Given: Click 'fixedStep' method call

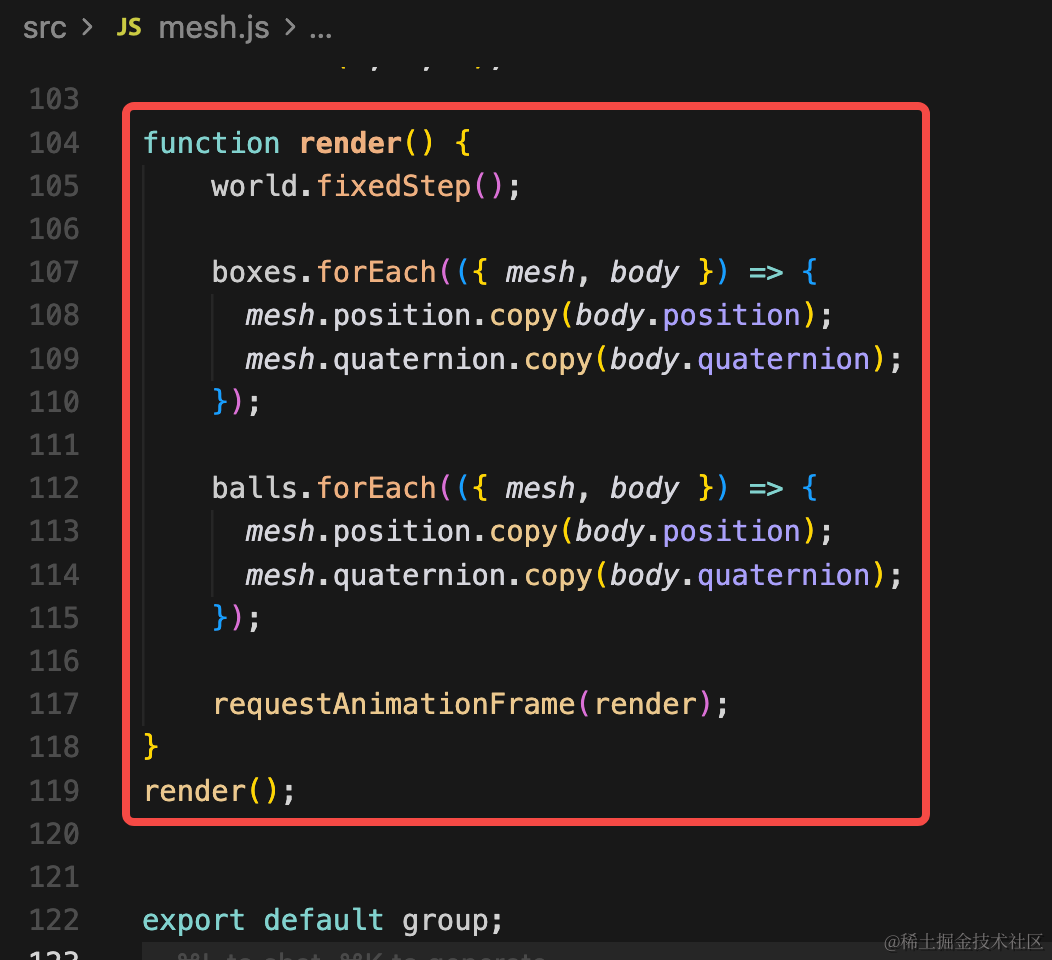Looking at the screenshot, I should [x=394, y=186].
